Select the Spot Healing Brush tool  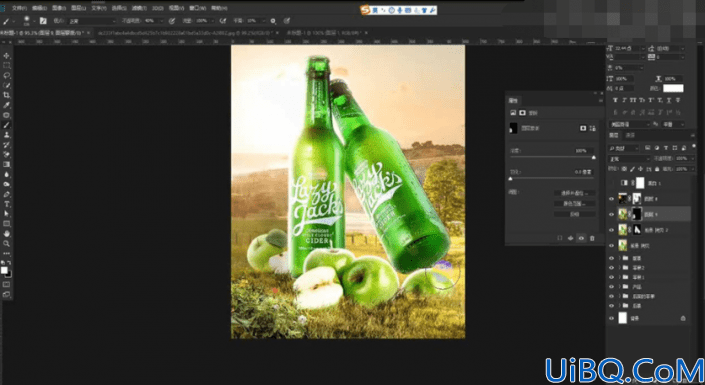click(6, 115)
